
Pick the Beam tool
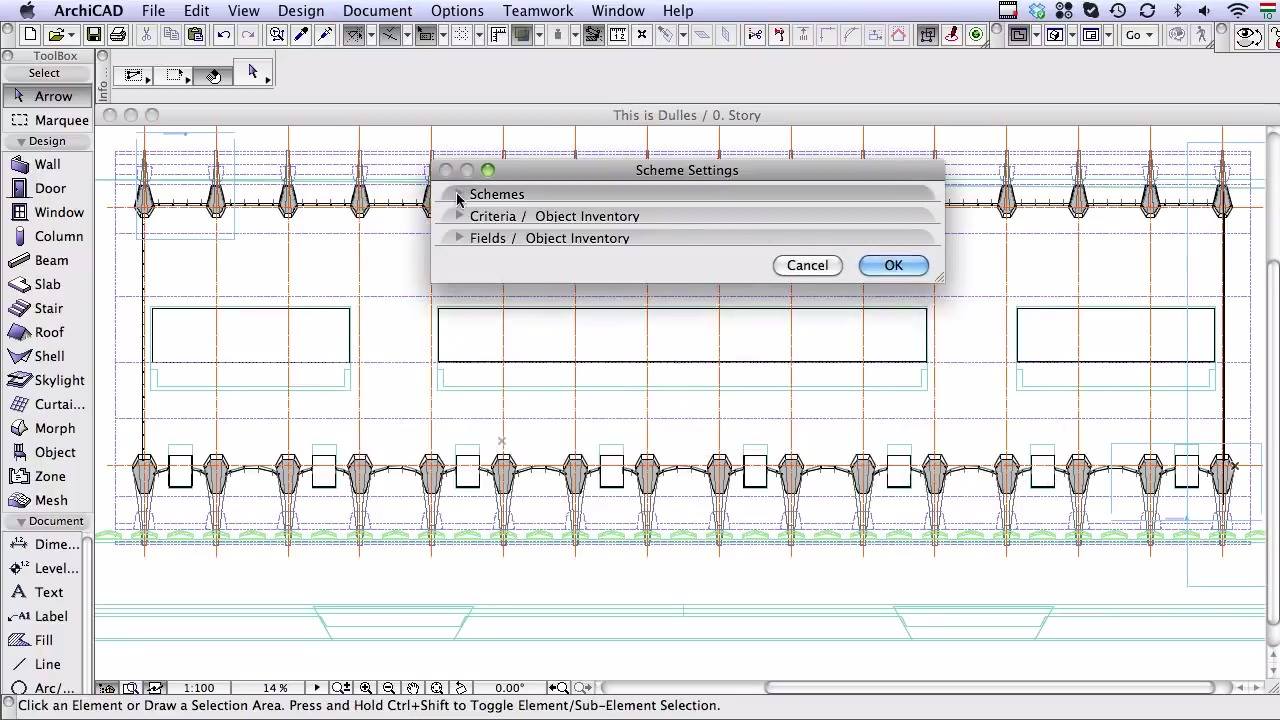tap(47, 260)
